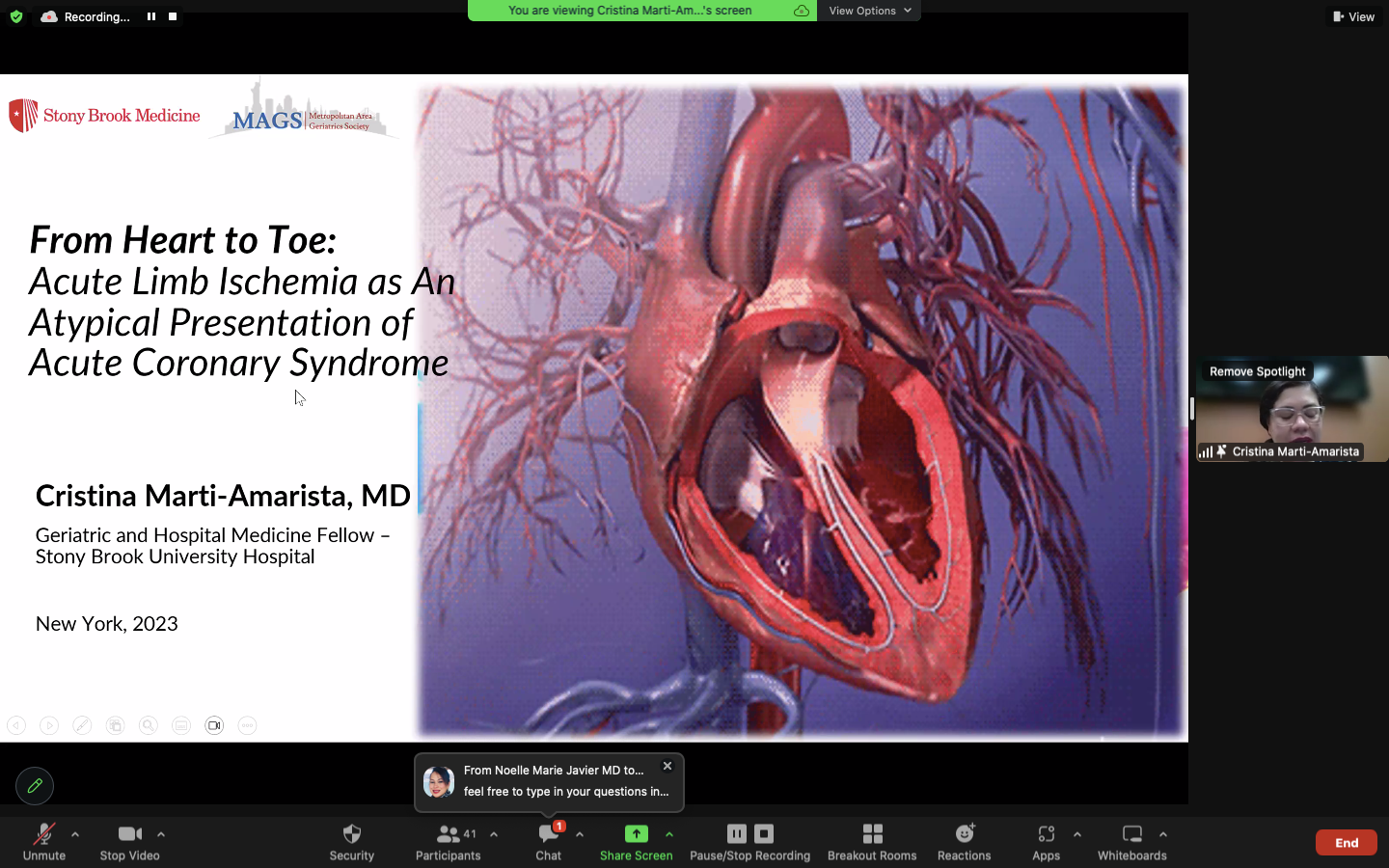Click Remove Spotlight on speaker video

(x=1258, y=371)
